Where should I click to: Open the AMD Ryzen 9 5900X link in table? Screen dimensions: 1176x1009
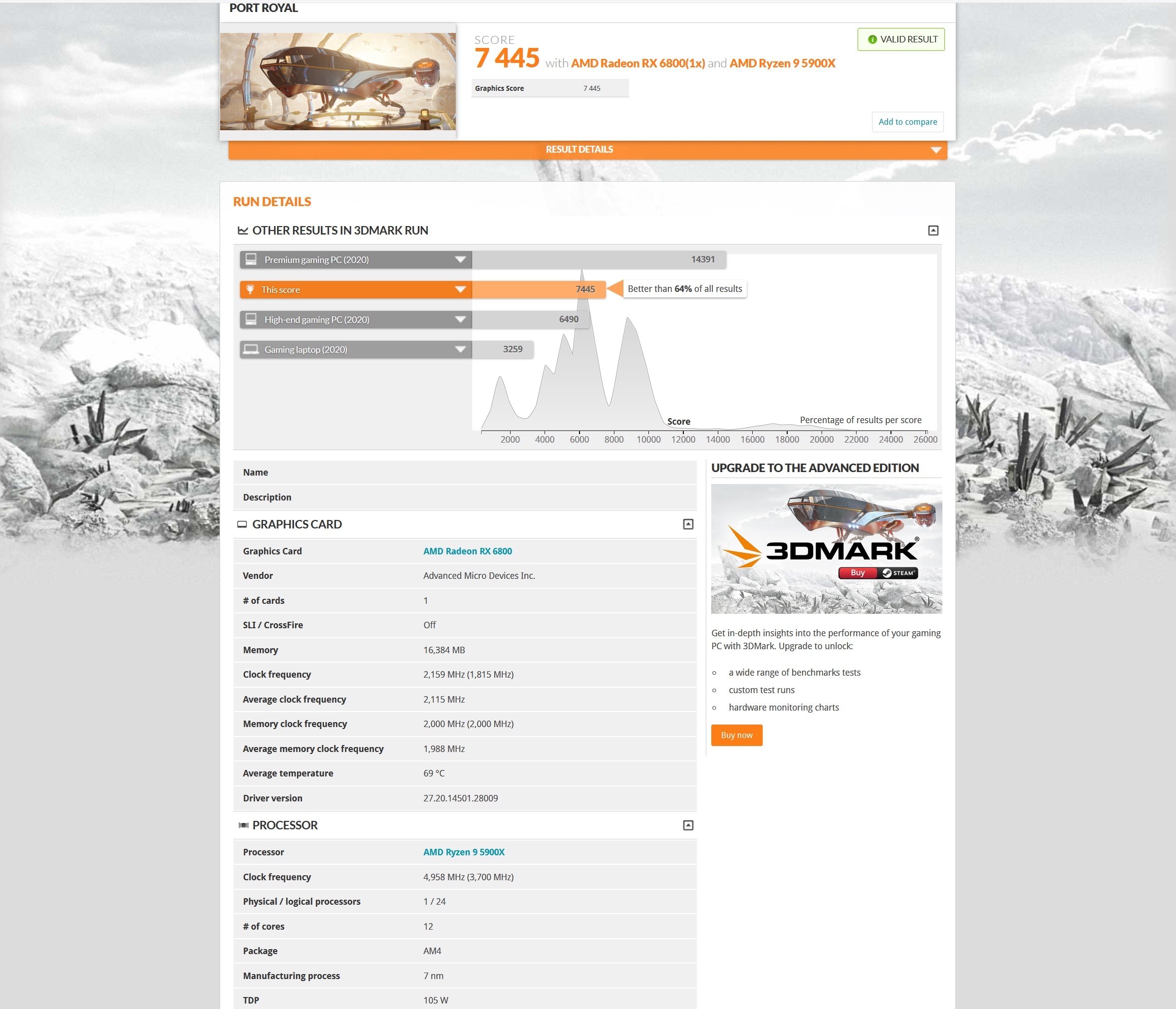pyautogui.click(x=464, y=852)
